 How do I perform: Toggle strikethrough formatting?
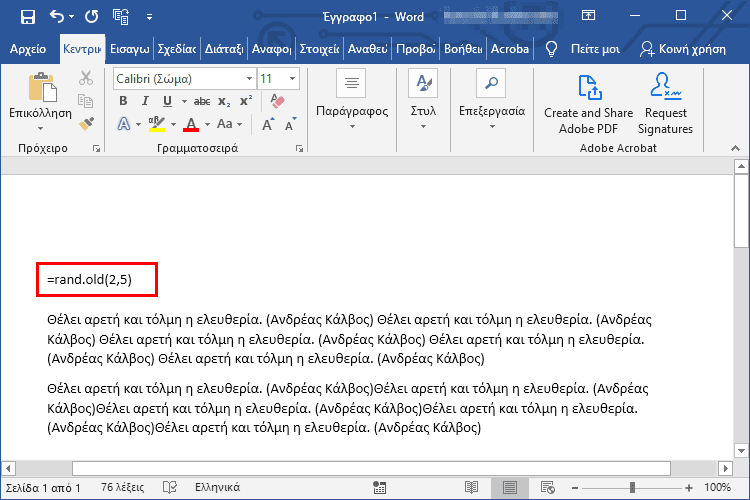point(202,101)
